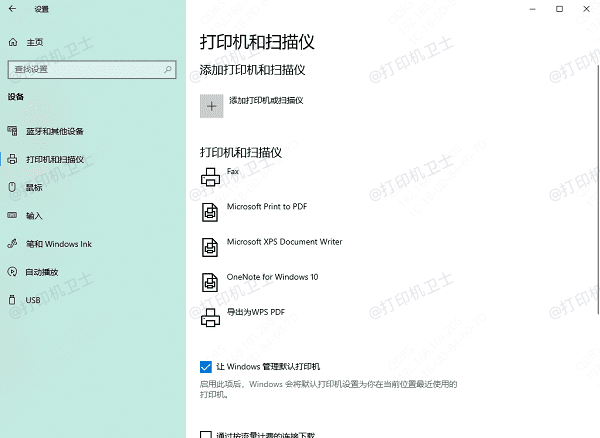
Task: Minimize the settings window
Action: pyautogui.click(x=532, y=9)
